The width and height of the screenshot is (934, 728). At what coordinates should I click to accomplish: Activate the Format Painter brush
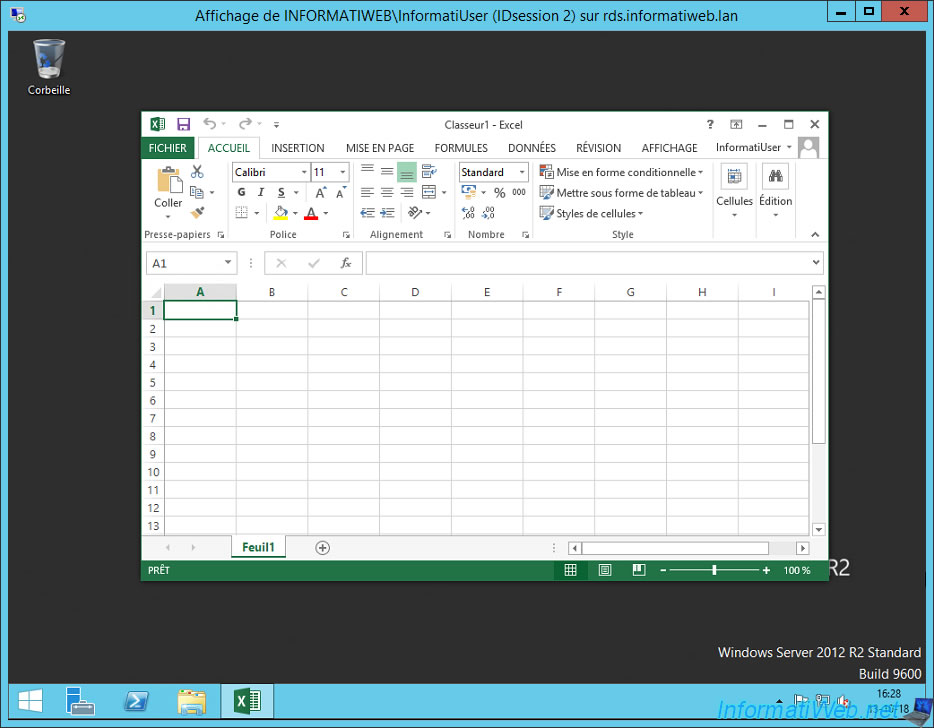coord(197,212)
